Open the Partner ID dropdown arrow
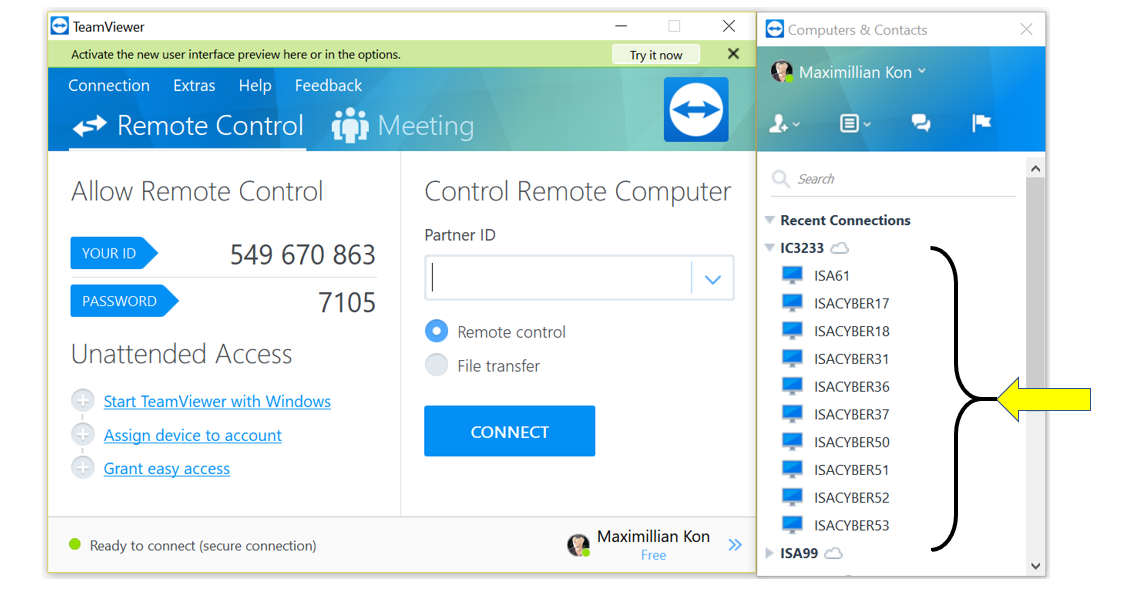This screenshot has height=596, width=1131. (712, 279)
